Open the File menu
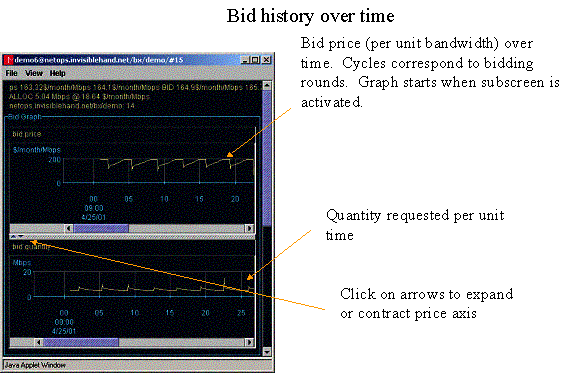The height and width of the screenshot is (373, 576). (x=11, y=73)
